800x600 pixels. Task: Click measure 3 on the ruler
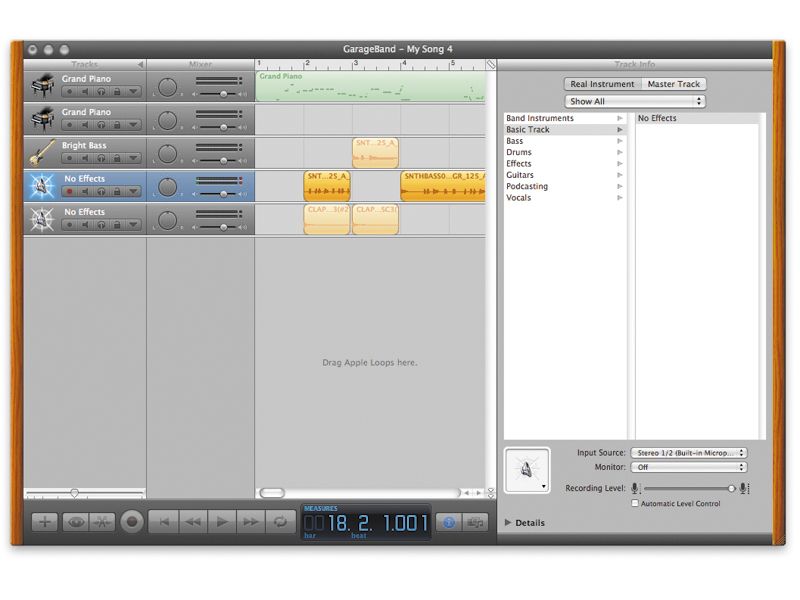(355, 65)
